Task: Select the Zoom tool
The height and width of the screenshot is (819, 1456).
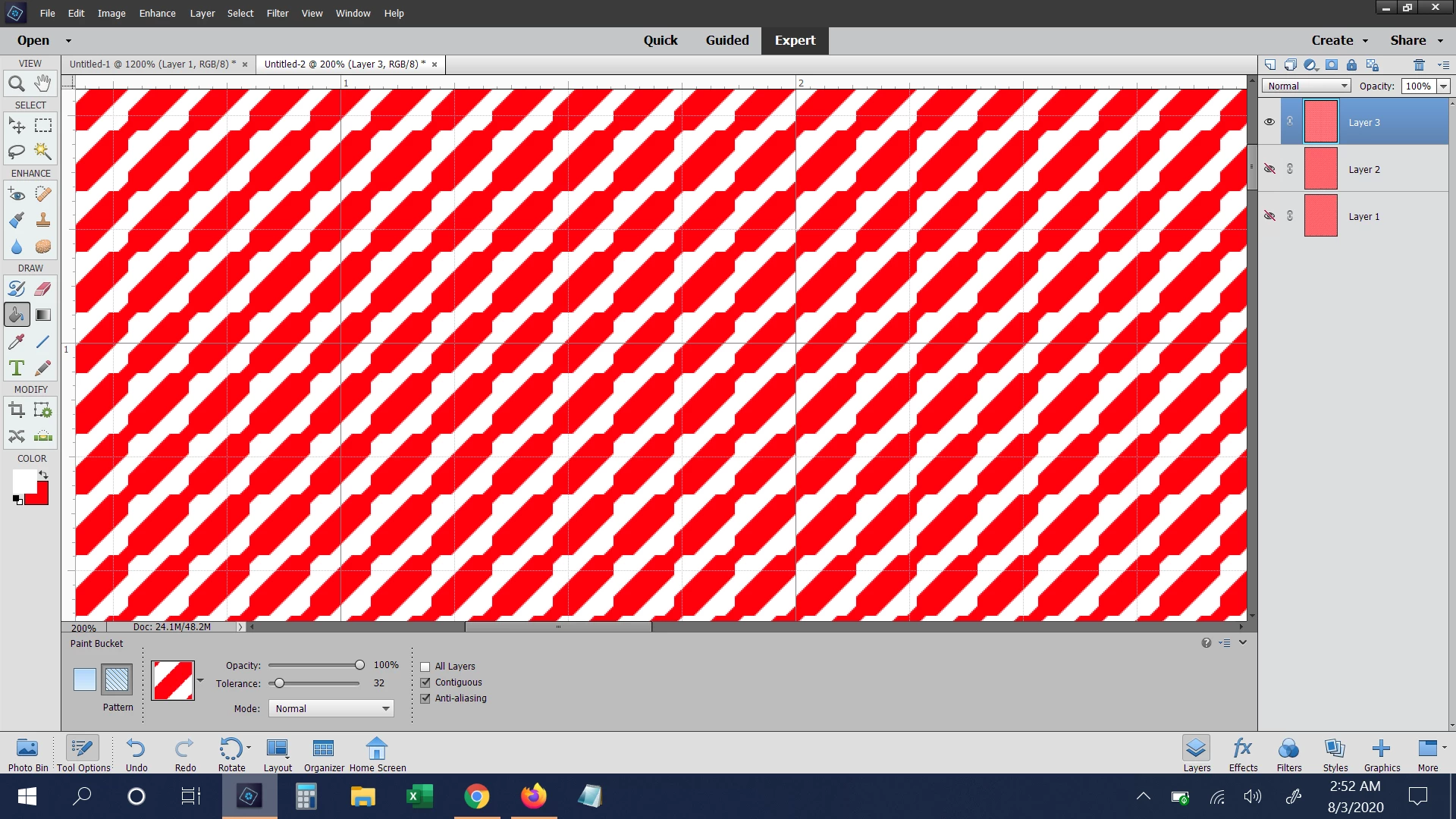Action: click(x=16, y=83)
